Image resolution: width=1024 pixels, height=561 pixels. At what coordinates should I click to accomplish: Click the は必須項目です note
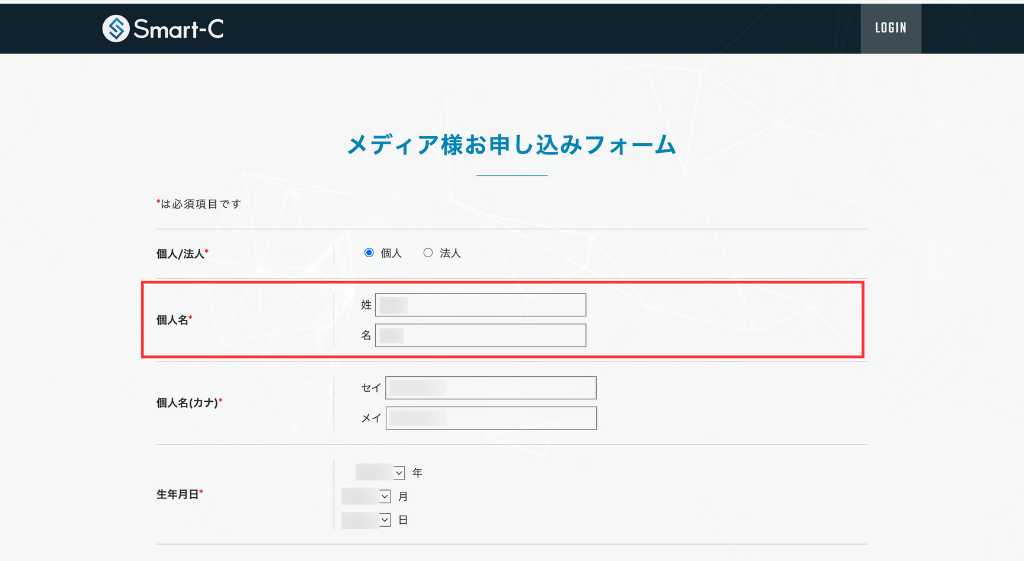pyautogui.click(x=199, y=204)
